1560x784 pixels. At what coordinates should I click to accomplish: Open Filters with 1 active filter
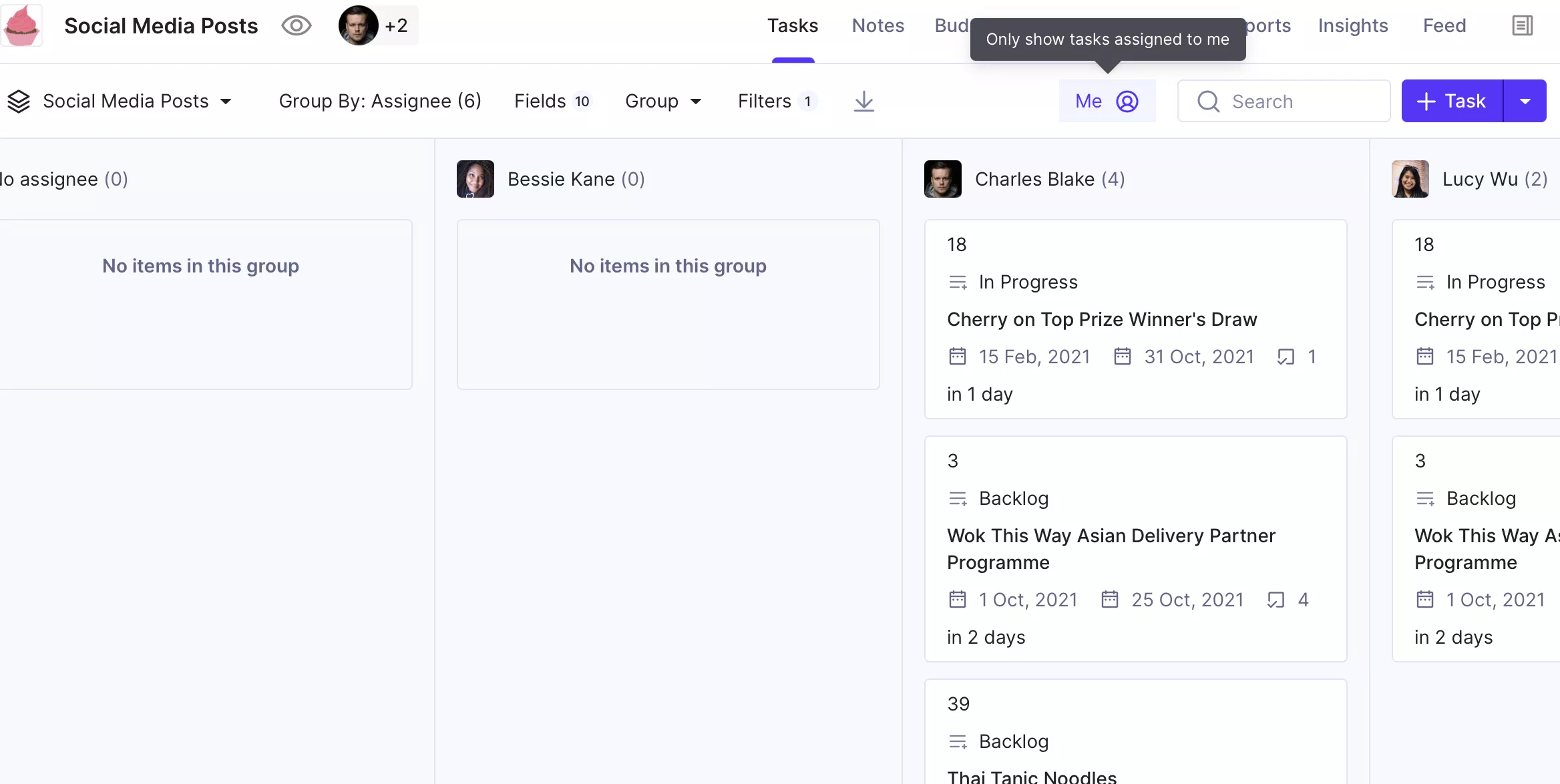(777, 102)
